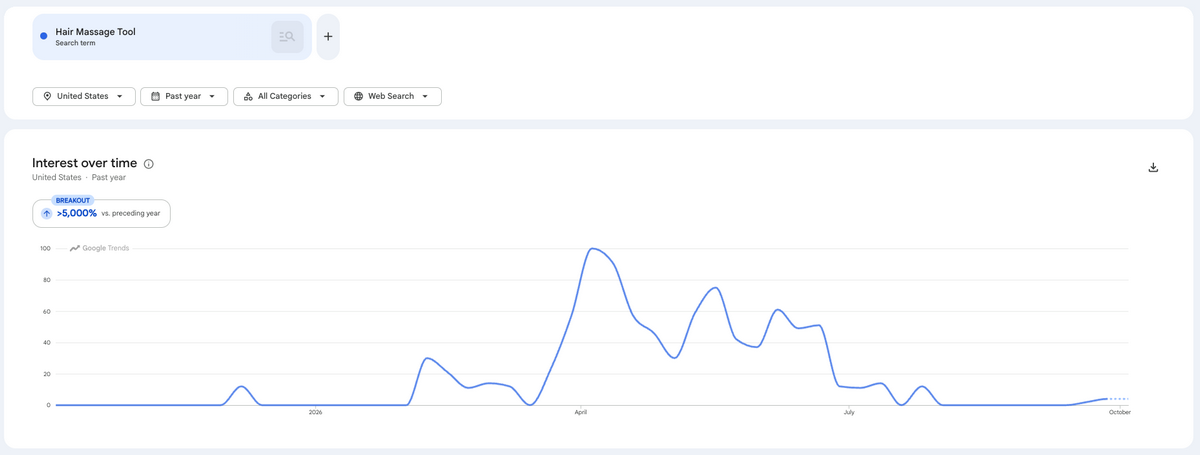Click the 'United States · Past year' subtitle
The image size is (1200, 455).
[x=79, y=177]
